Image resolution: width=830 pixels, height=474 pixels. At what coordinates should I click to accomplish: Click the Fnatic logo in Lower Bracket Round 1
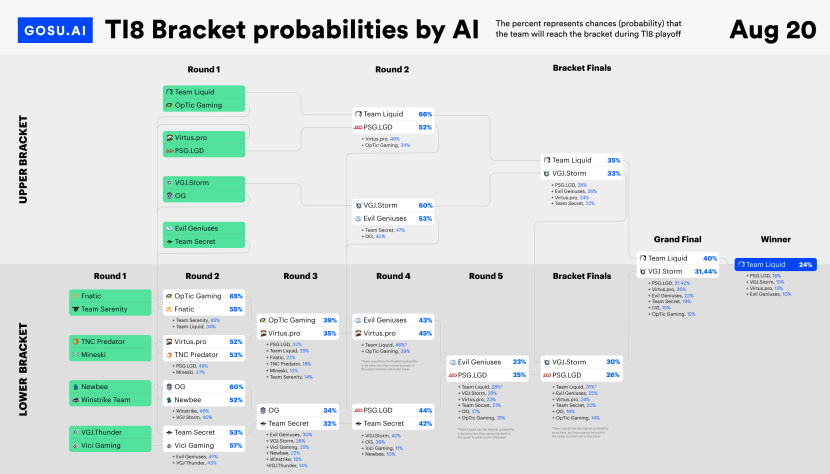(77, 296)
